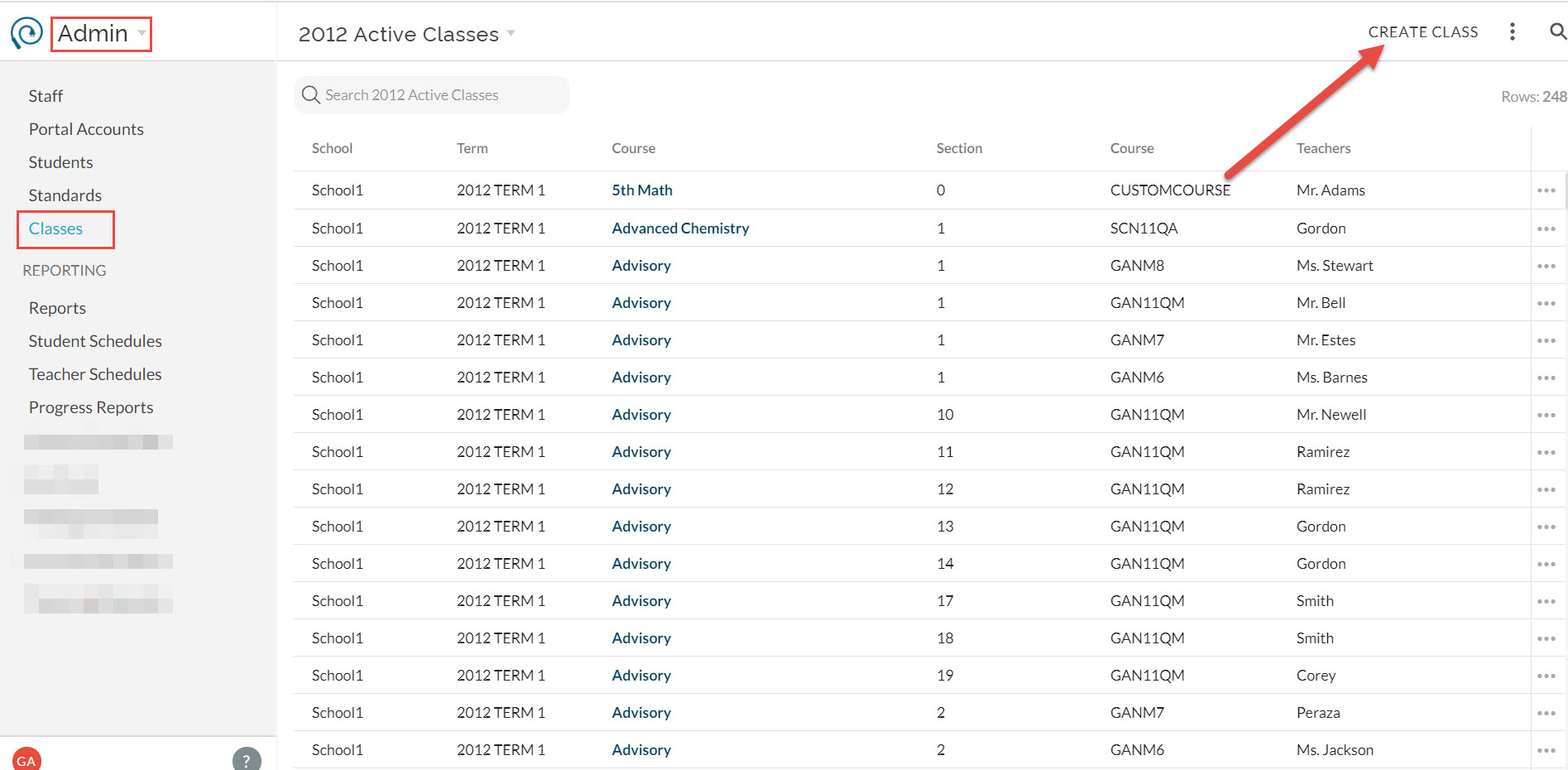Screen dimensions: 1568x770
Task: Select the CUSTOMCOURSE cell
Action: point(1170,190)
